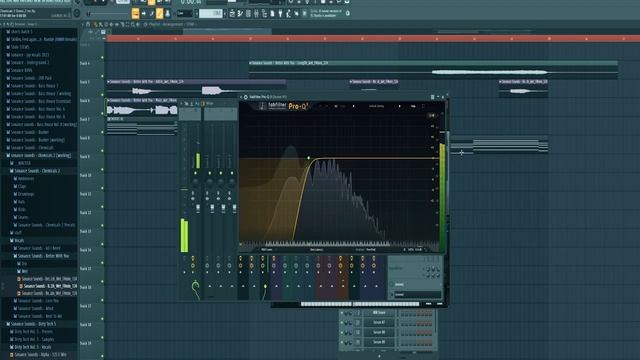The height and width of the screenshot is (360, 640).
Task: Click Help in the Pro-Q 3 header
Action: [413, 106]
